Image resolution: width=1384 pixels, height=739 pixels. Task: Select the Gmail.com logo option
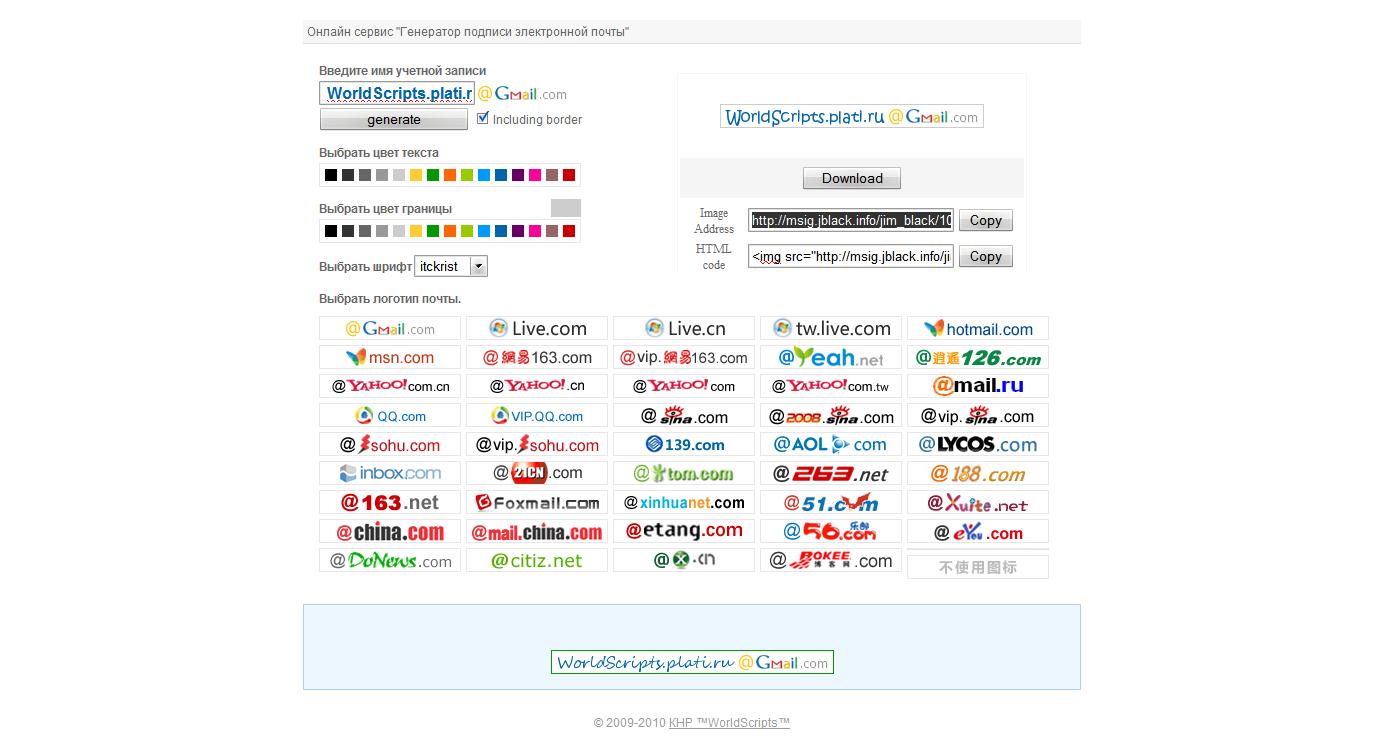(x=390, y=329)
